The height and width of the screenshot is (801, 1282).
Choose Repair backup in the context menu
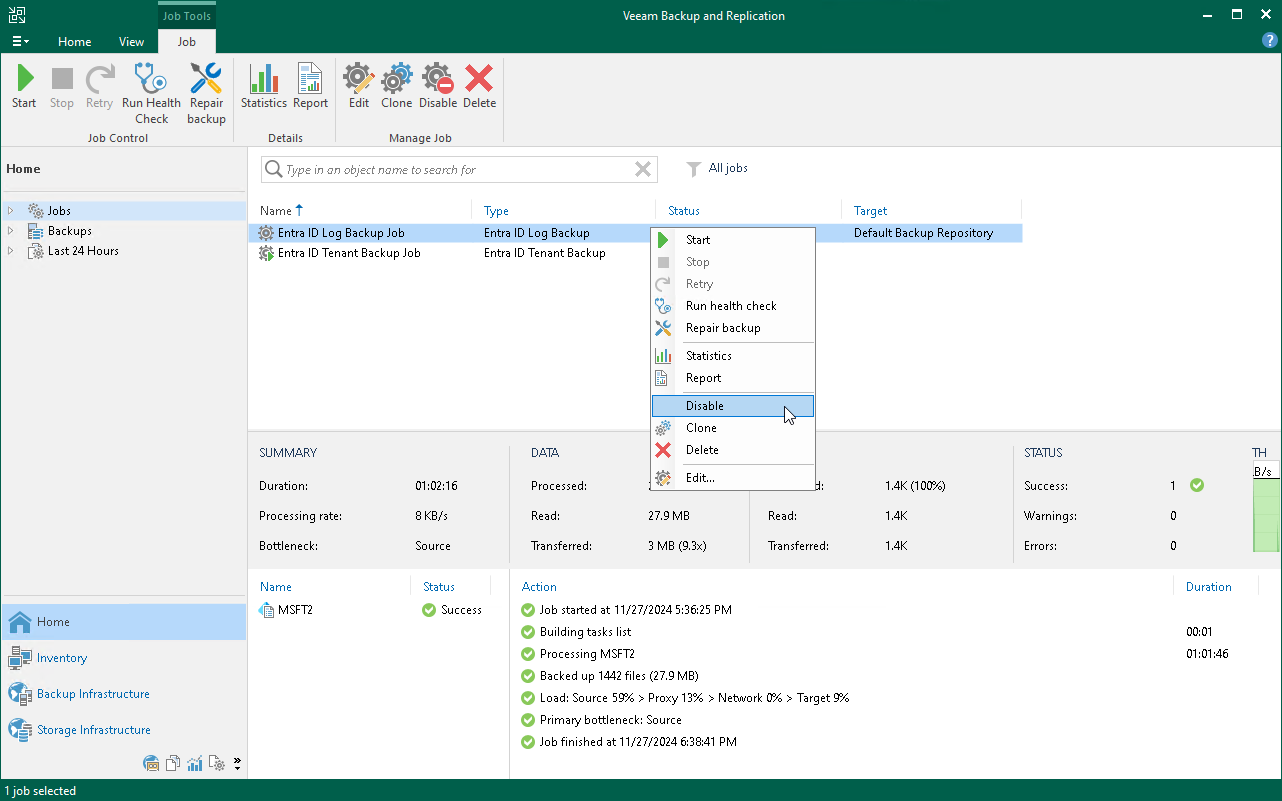733,328
